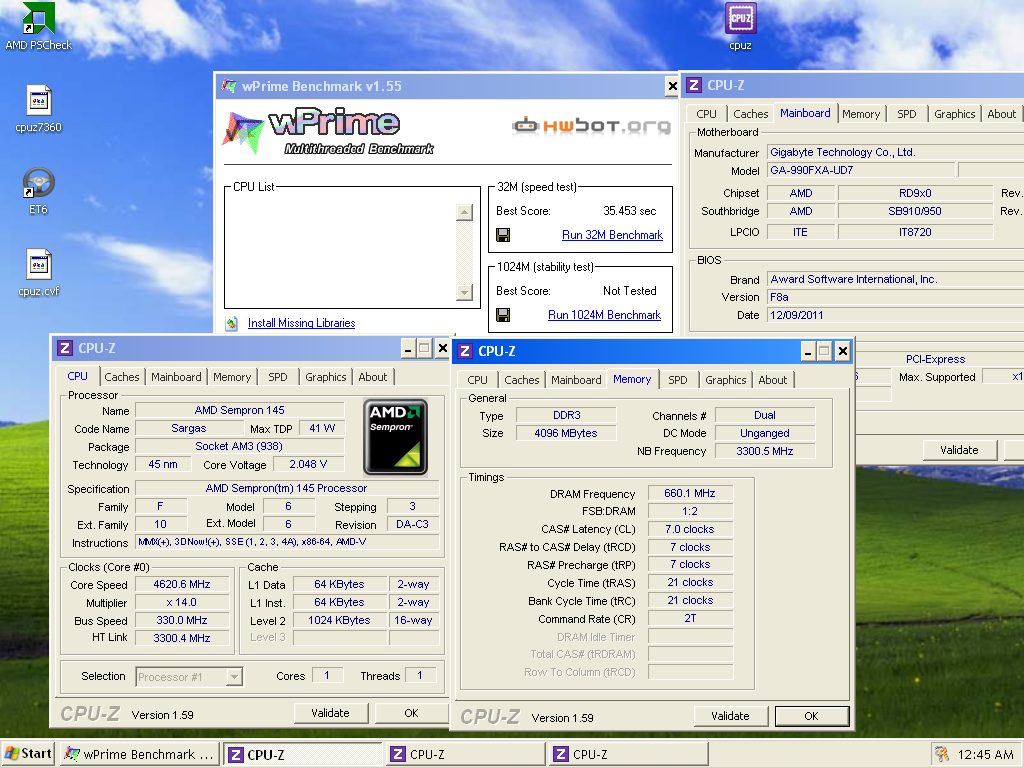Click the Model field GA-990FXA-UD7
This screenshot has width=1024, height=768.
click(x=861, y=170)
